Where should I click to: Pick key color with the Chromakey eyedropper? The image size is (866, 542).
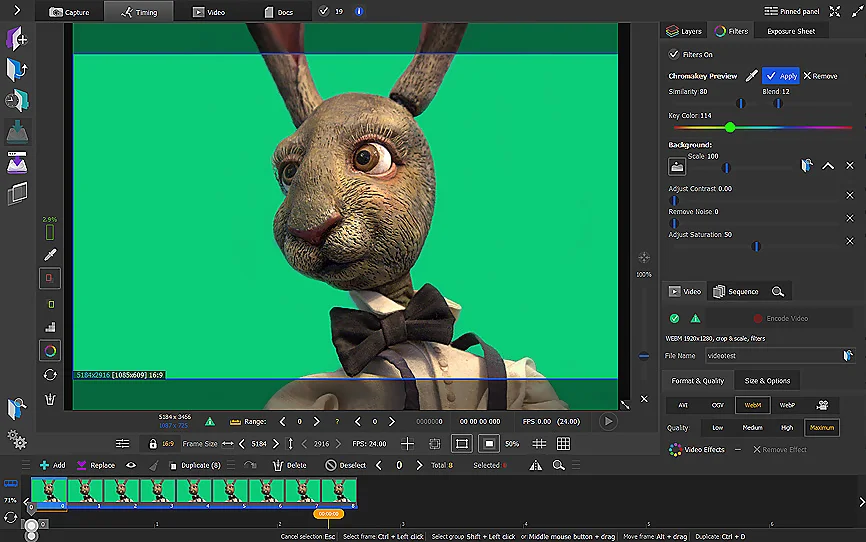click(751, 76)
